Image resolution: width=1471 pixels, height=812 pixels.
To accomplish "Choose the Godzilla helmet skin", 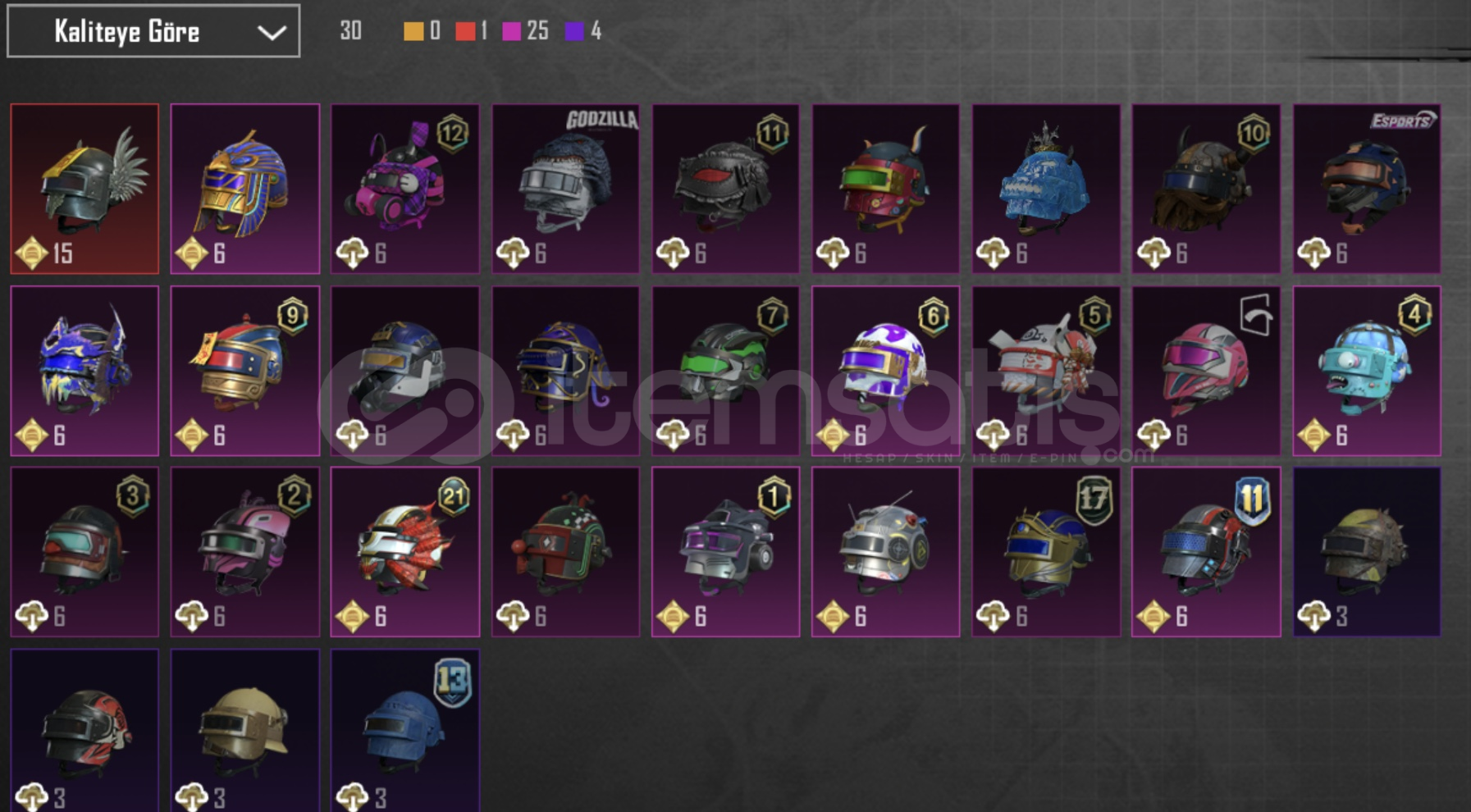I will point(565,189).
